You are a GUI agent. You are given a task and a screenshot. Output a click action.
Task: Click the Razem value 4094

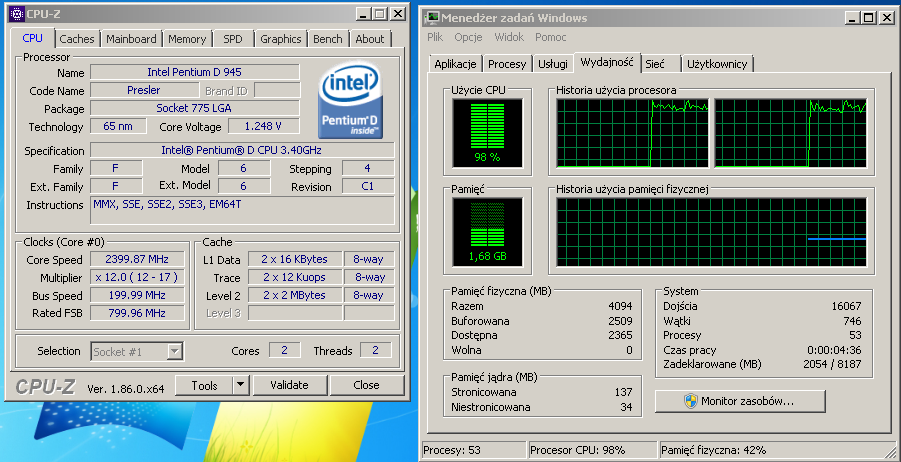point(621,306)
